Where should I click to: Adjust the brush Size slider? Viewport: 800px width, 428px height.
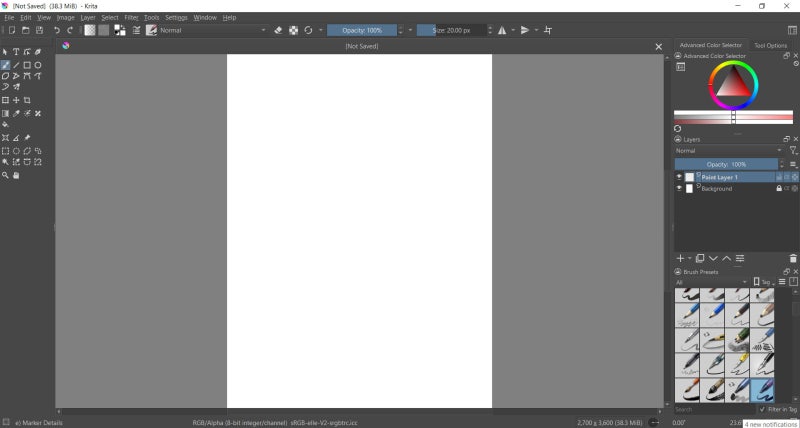pyautogui.click(x=452, y=31)
